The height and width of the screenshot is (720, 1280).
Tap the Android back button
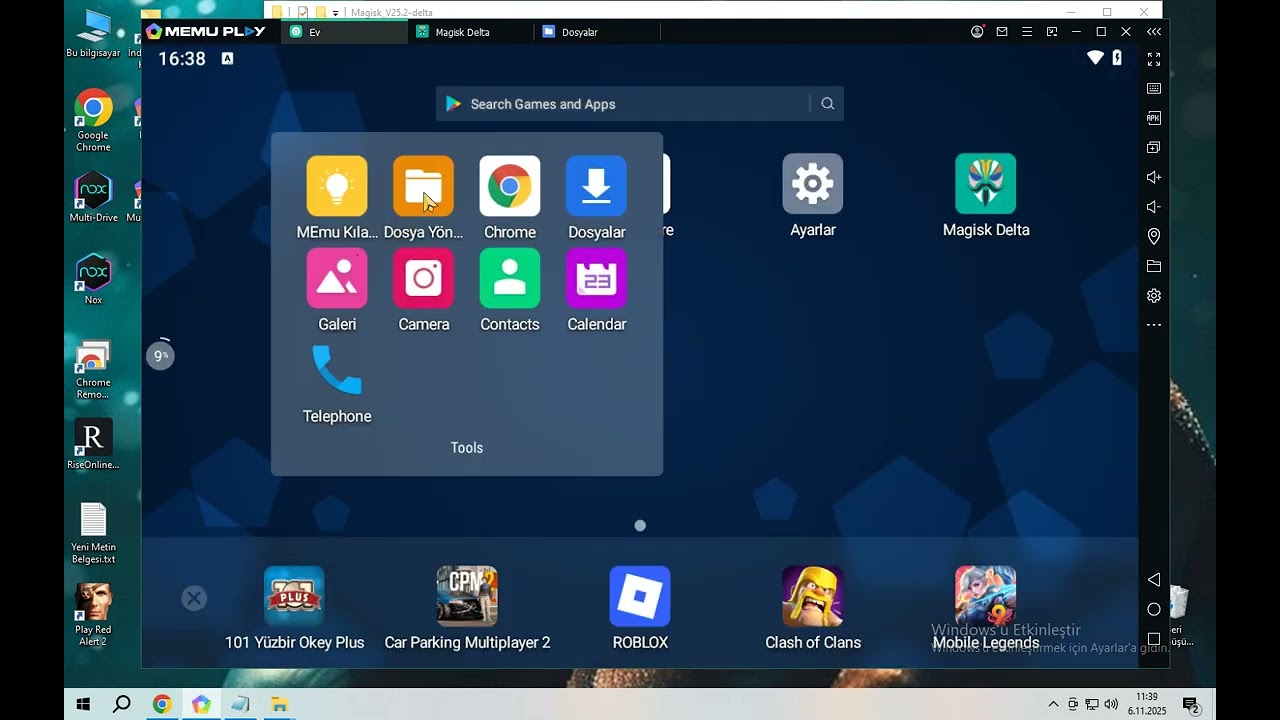[x=1154, y=580]
